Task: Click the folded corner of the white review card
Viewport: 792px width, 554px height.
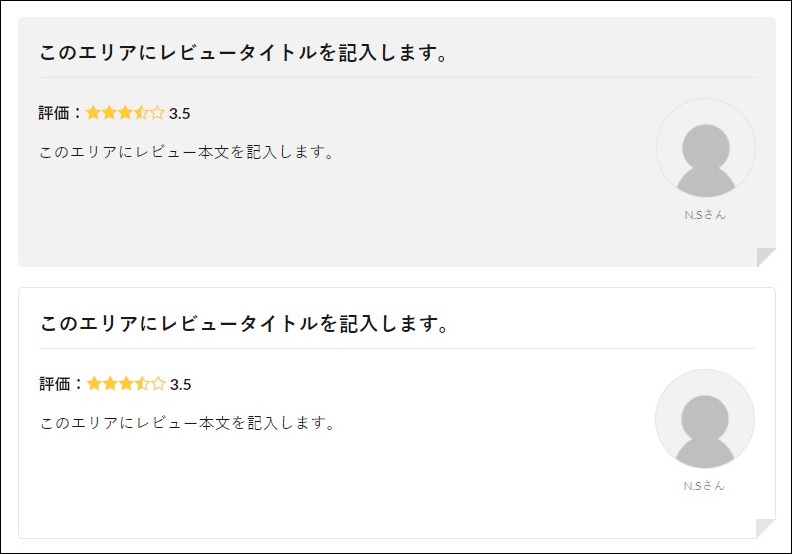Action: coord(766,529)
